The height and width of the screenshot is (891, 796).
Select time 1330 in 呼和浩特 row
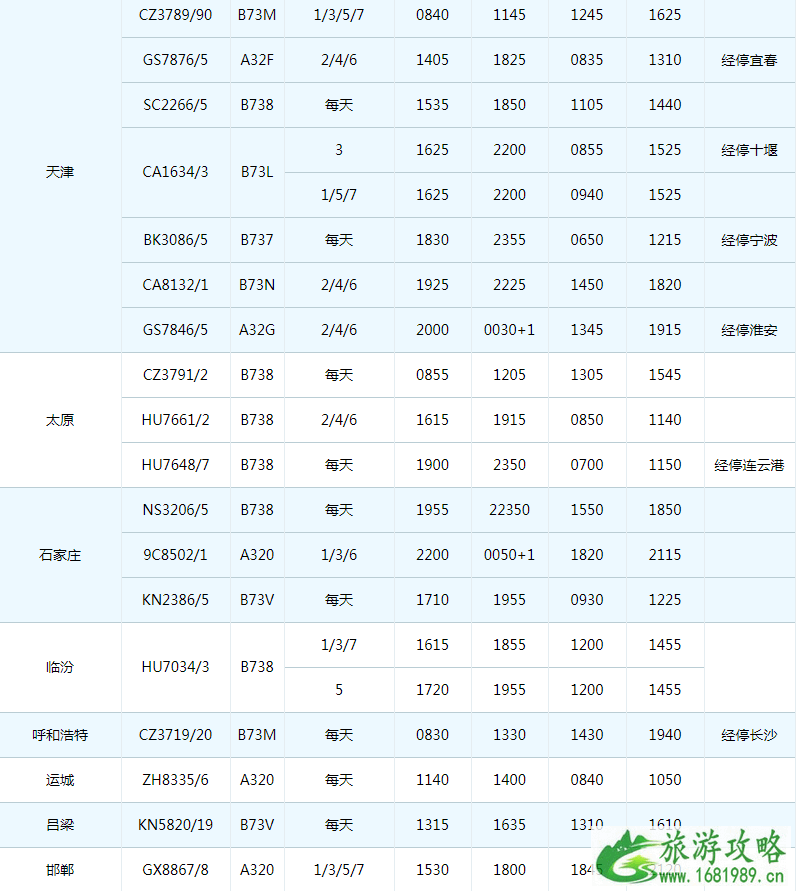coord(509,735)
